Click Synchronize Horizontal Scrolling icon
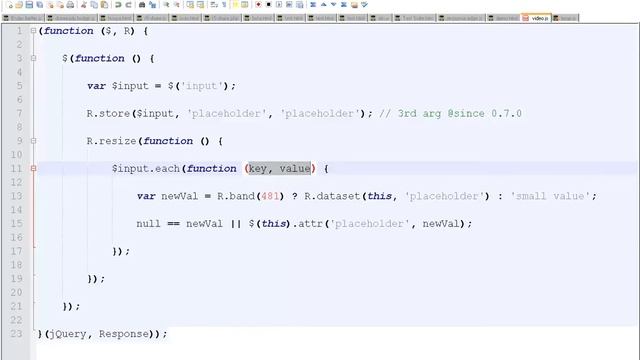This screenshot has height=360, width=640. point(201,5)
